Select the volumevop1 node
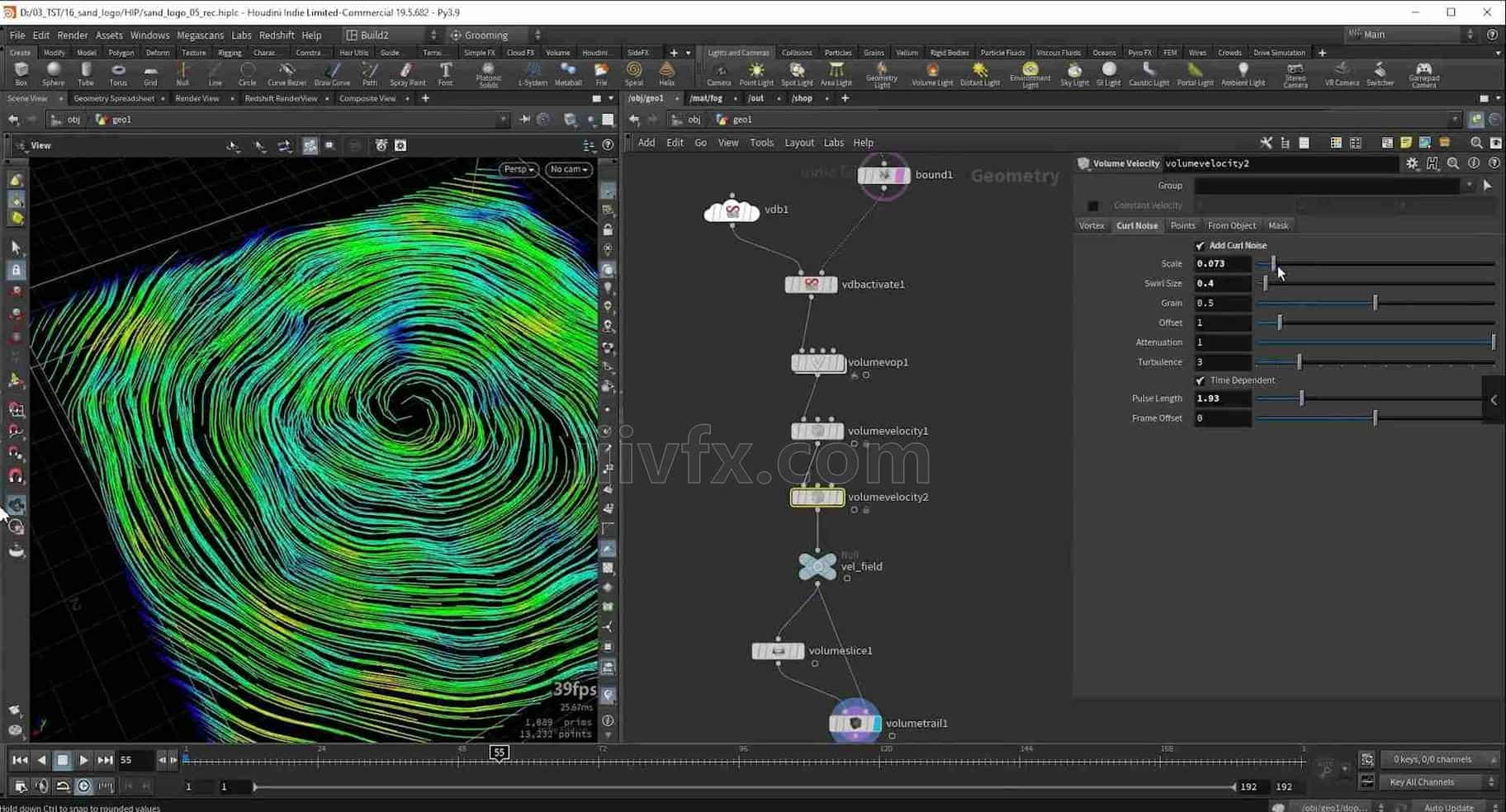The width and height of the screenshot is (1506, 812). pos(817,362)
